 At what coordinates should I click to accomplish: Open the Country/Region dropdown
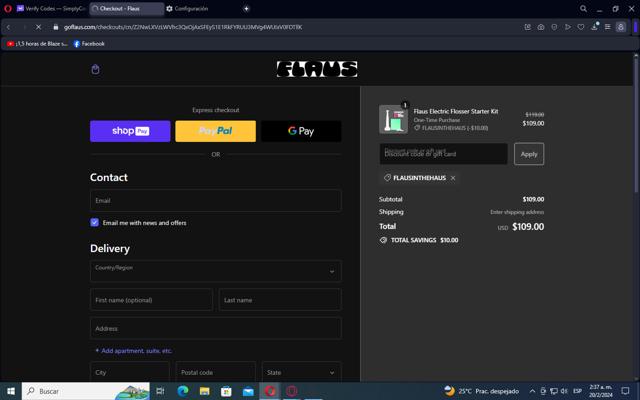(216, 271)
